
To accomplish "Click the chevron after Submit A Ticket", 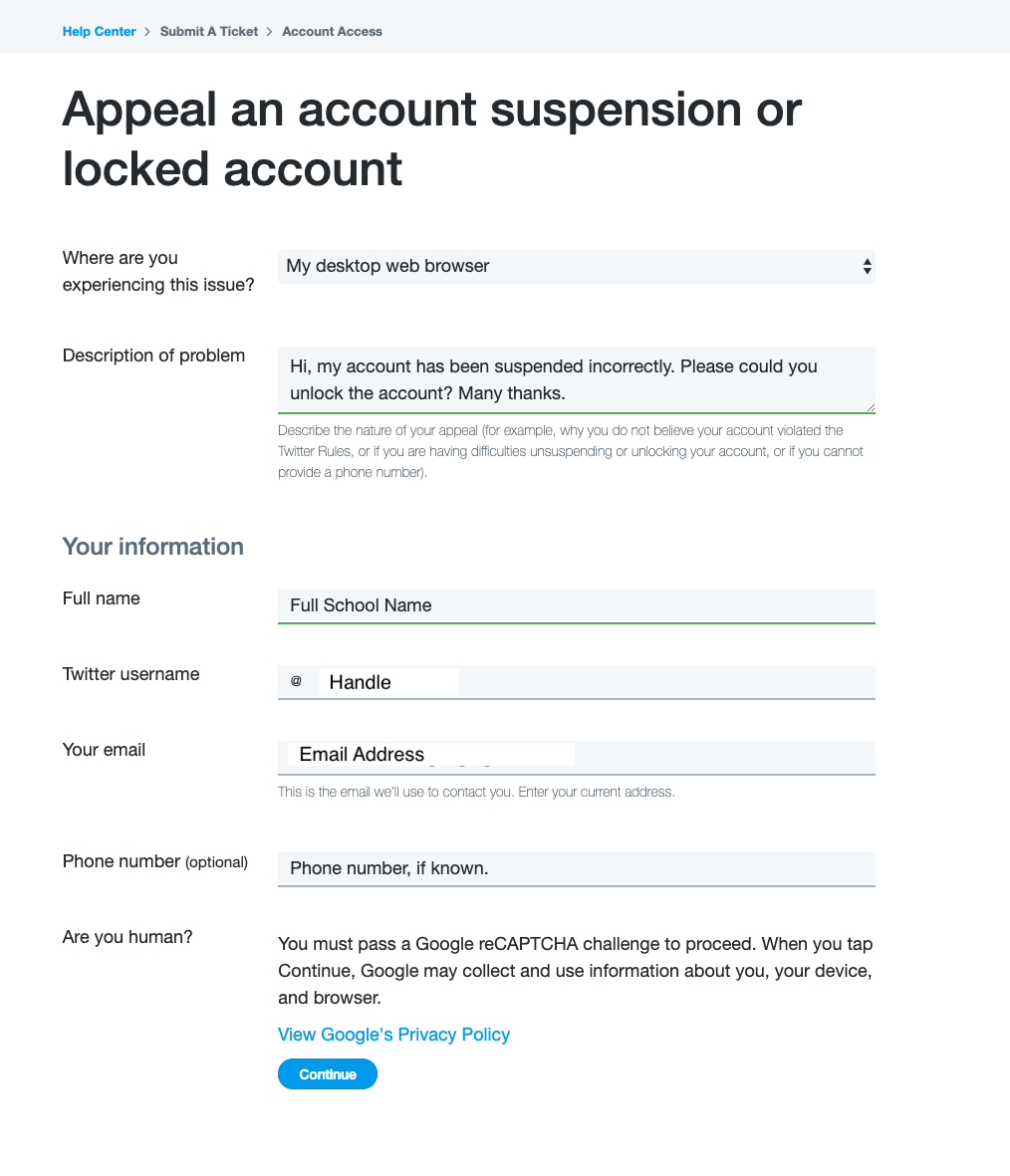I will 270,32.
